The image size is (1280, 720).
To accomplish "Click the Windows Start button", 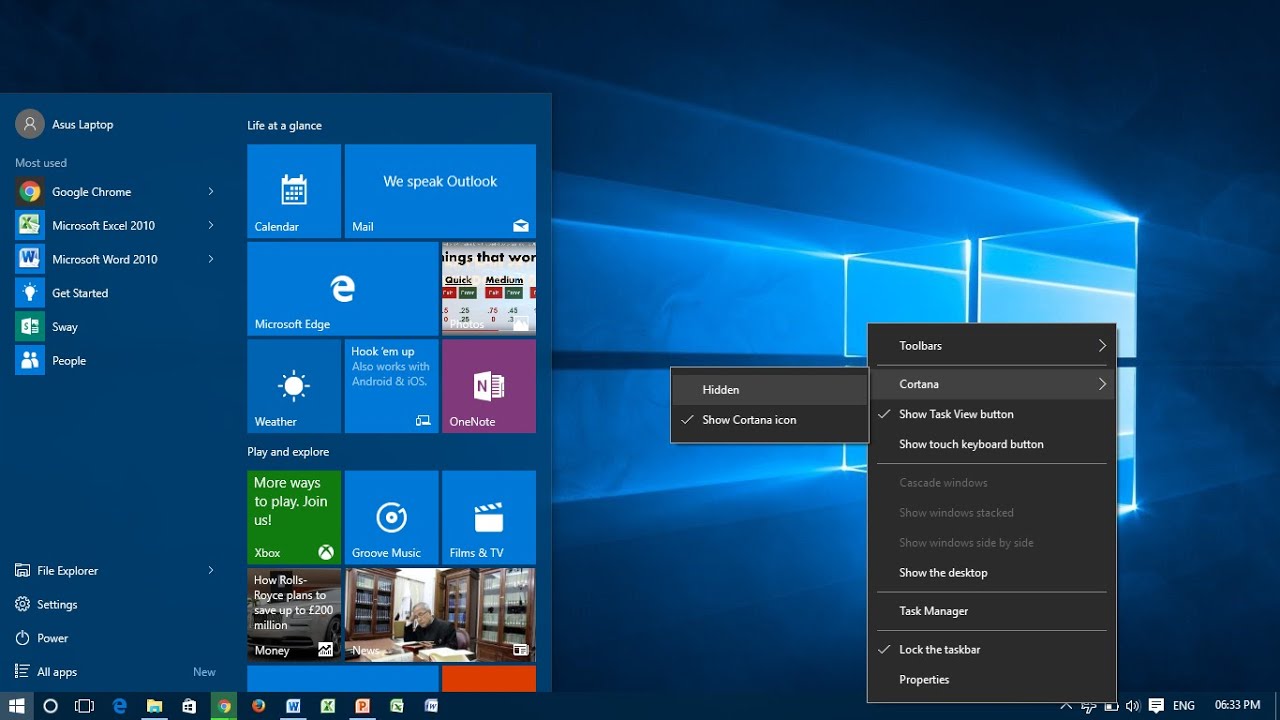I will click(x=16, y=706).
